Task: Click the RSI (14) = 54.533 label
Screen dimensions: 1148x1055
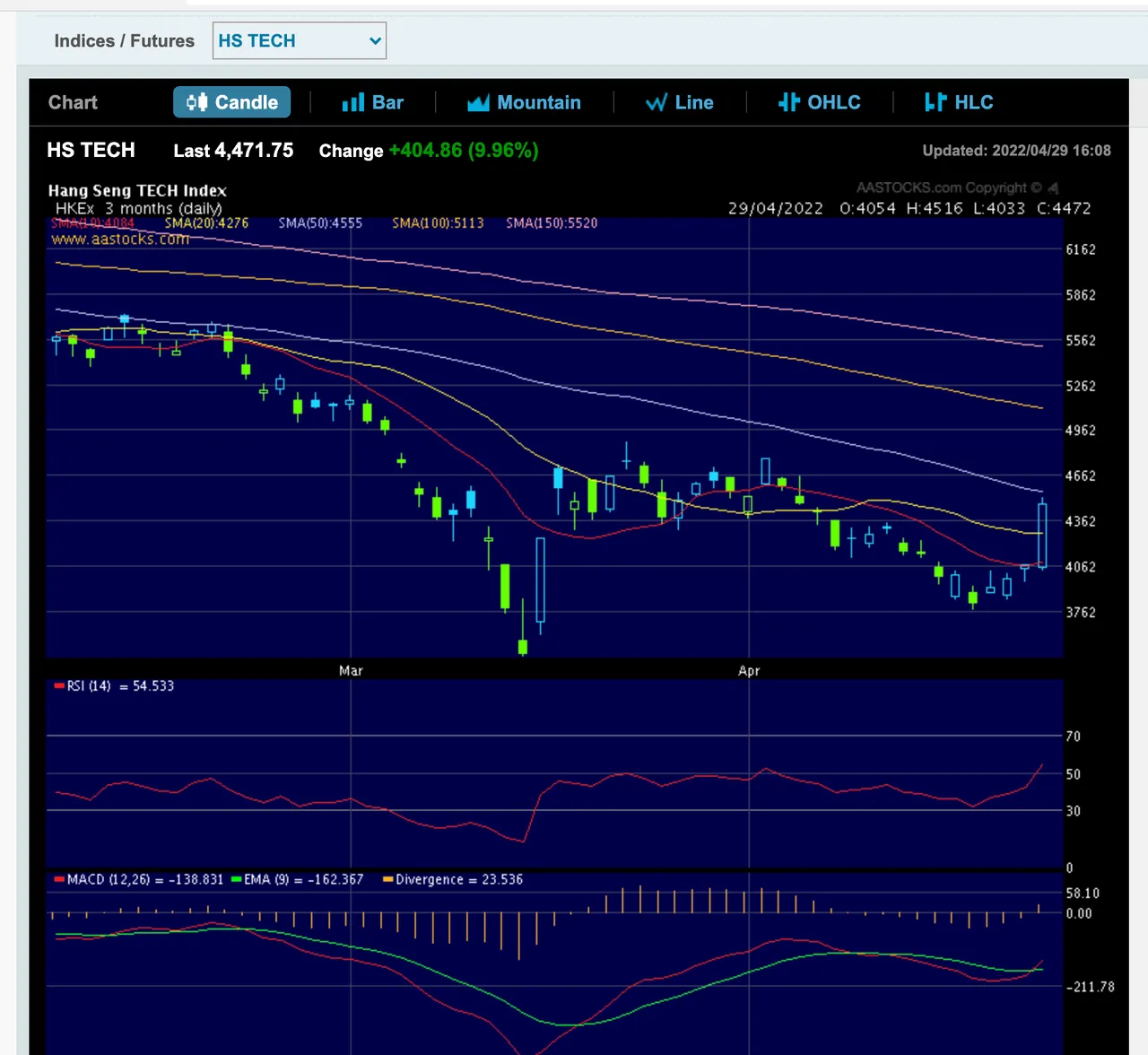Action: (114, 686)
